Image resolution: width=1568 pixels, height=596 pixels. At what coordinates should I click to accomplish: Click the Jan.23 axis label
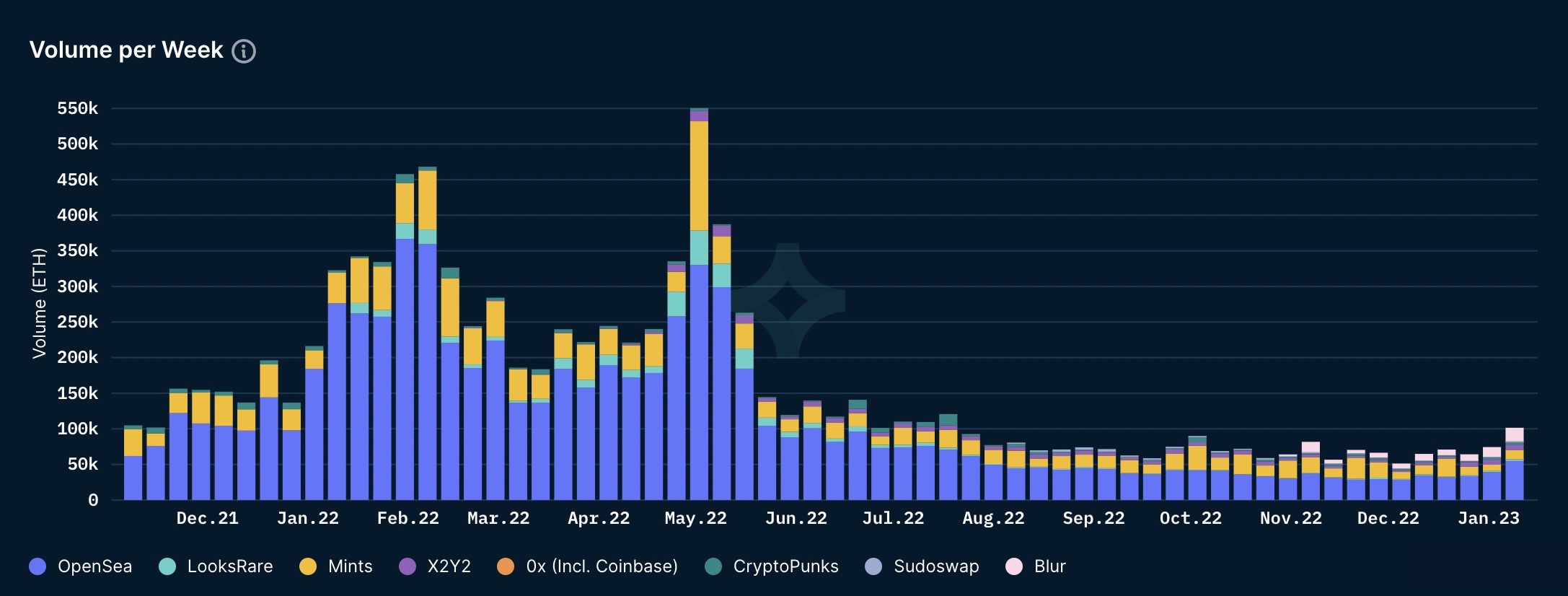pyautogui.click(x=1489, y=518)
